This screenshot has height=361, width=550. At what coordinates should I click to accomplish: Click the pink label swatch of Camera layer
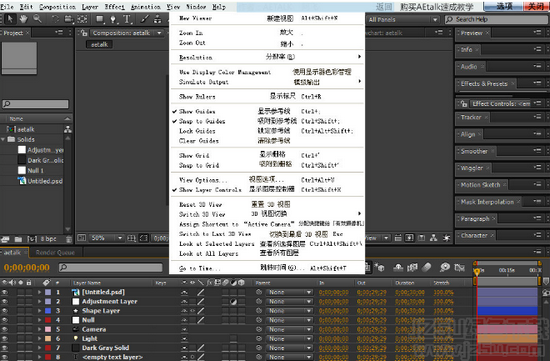pyautogui.click(x=48, y=329)
